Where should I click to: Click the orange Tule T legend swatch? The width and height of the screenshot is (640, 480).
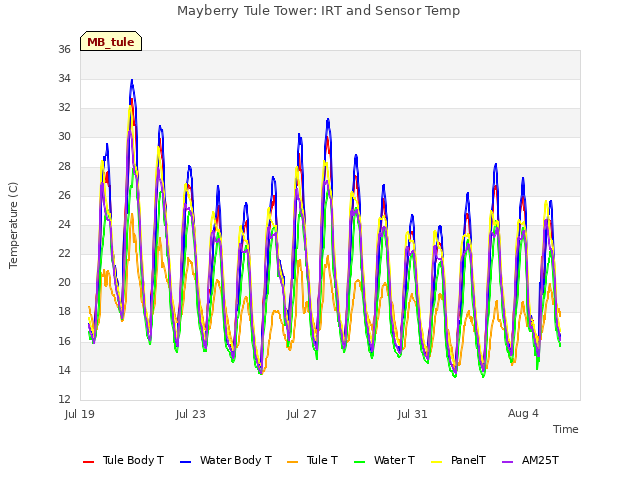pyautogui.click(x=293, y=462)
